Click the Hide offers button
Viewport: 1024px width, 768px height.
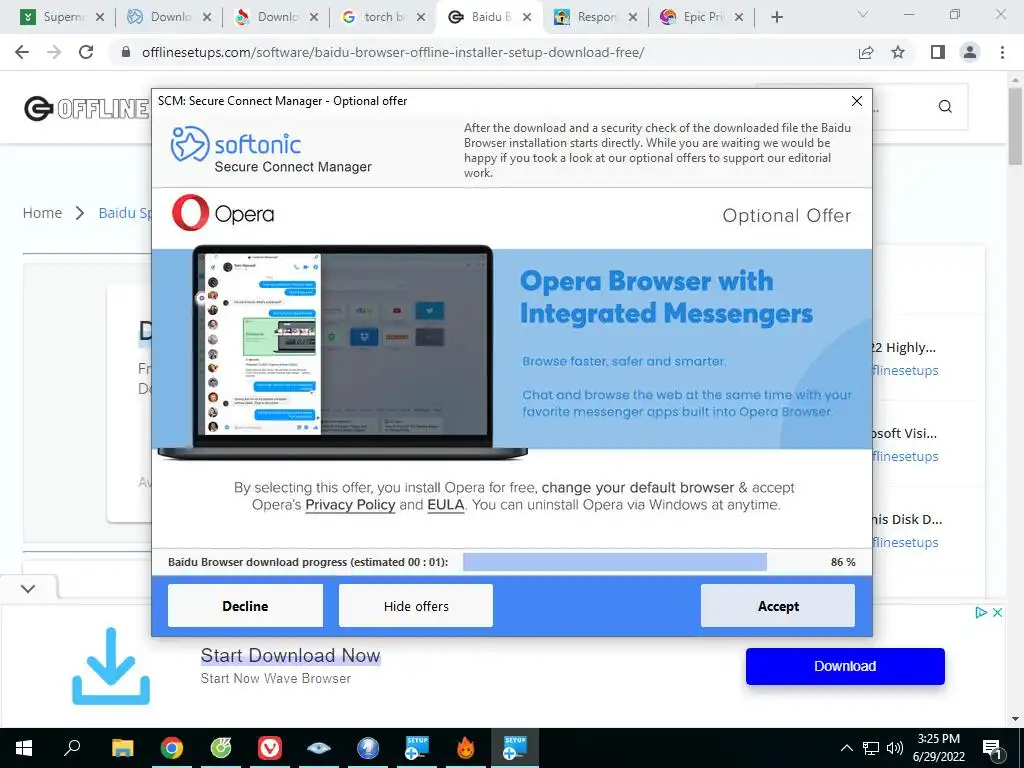coord(415,605)
